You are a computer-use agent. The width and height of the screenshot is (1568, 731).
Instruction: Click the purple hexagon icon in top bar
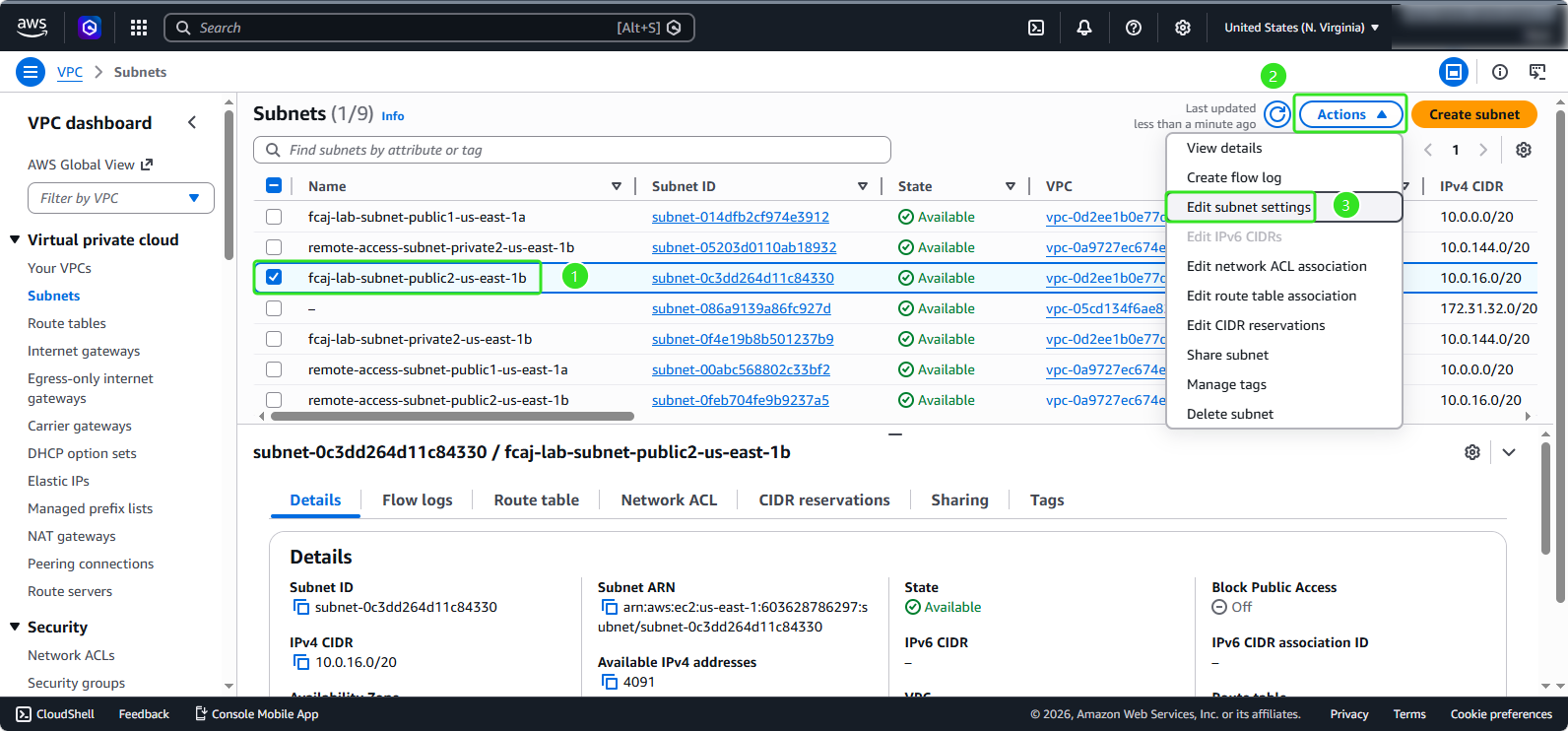click(90, 28)
